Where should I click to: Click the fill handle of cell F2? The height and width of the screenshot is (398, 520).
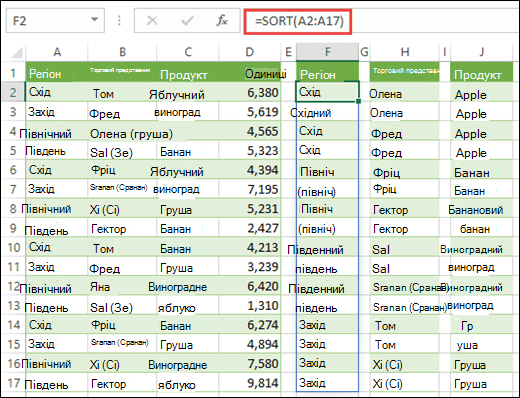358,101
